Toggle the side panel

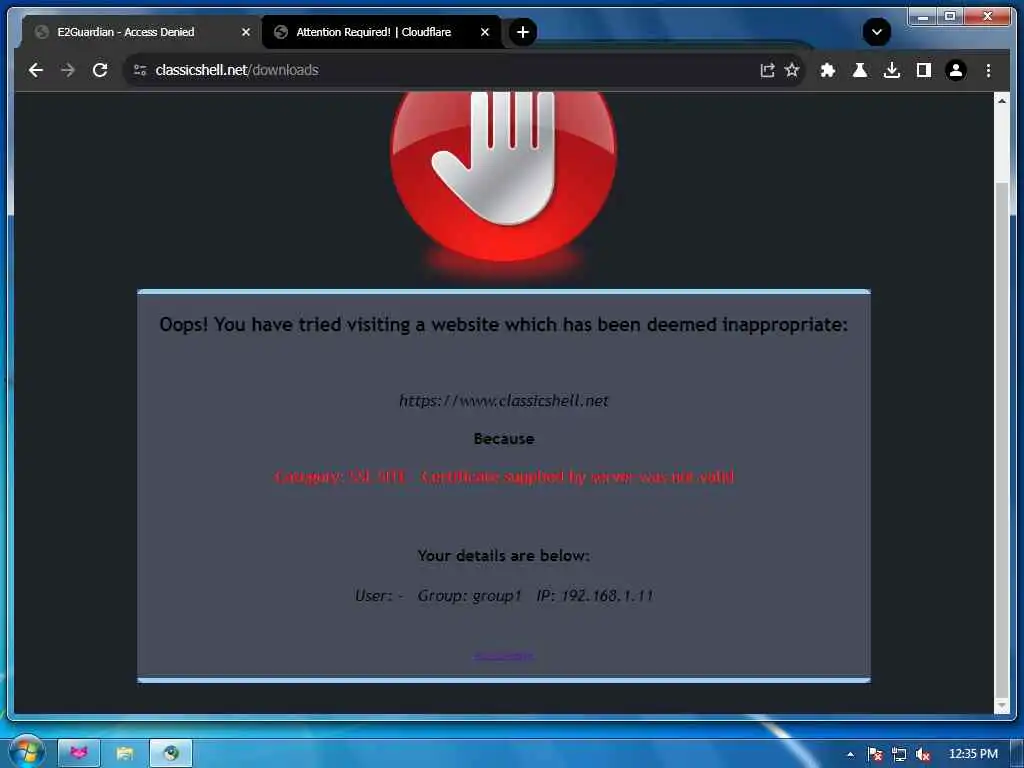[x=923, y=70]
